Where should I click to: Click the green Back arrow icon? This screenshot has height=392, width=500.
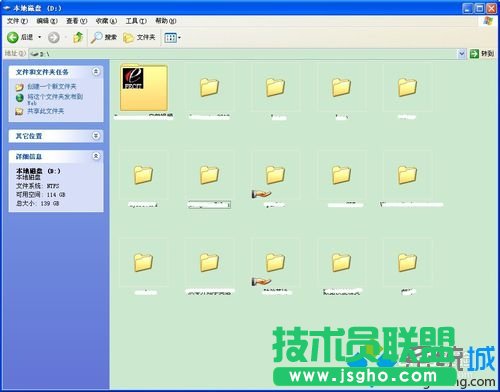(x=13, y=37)
